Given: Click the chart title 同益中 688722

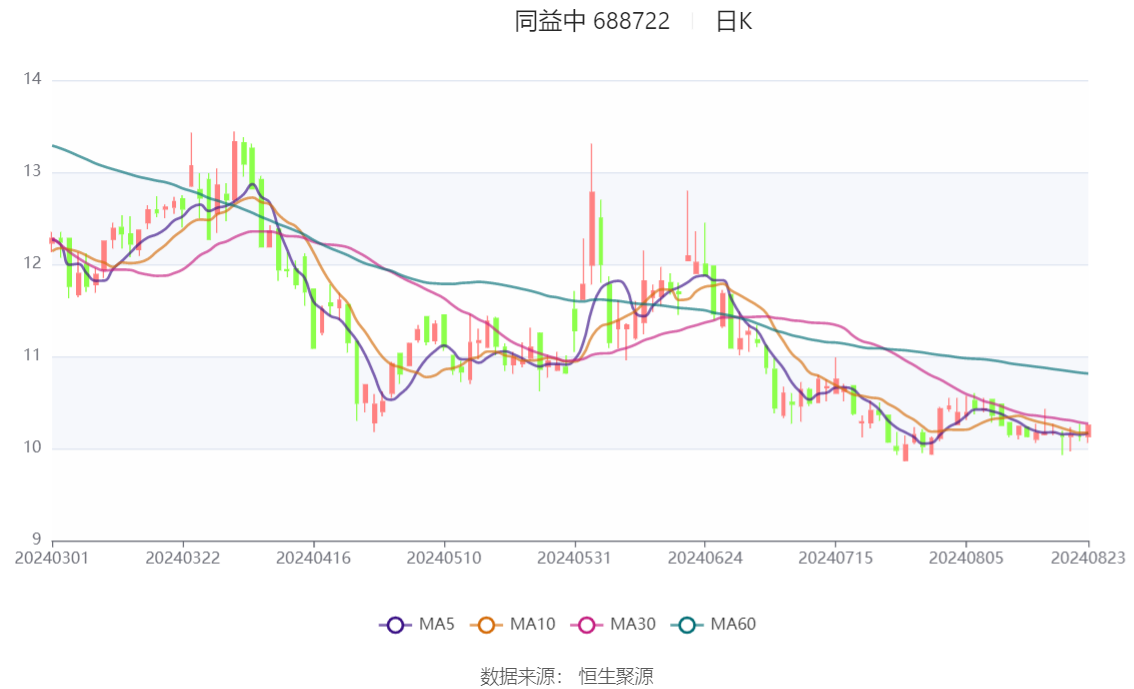Looking at the screenshot, I should tap(592, 22).
